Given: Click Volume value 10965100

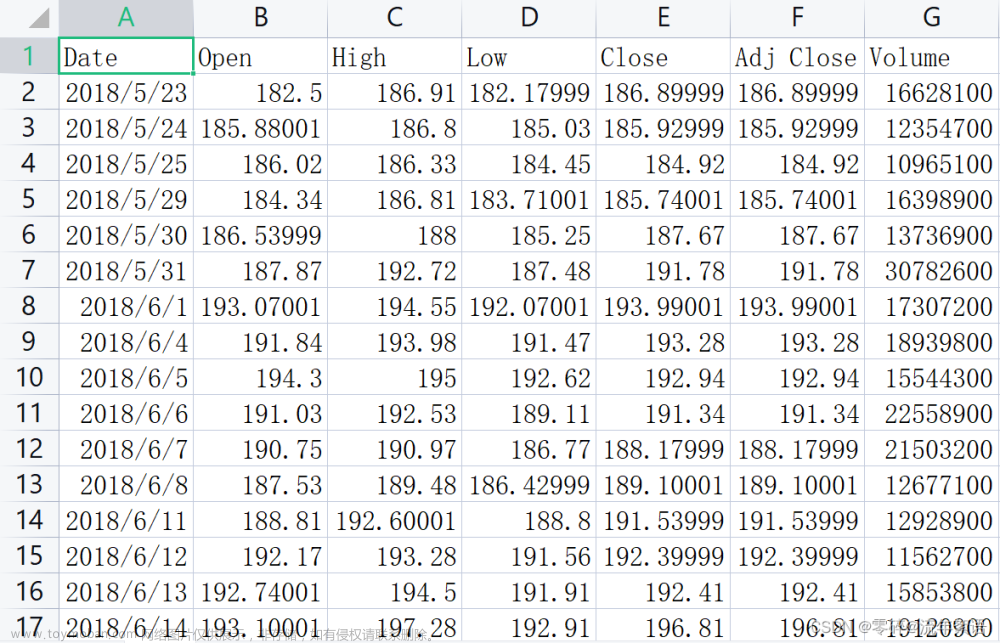Looking at the screenshot, I should (x=932, y=163).
